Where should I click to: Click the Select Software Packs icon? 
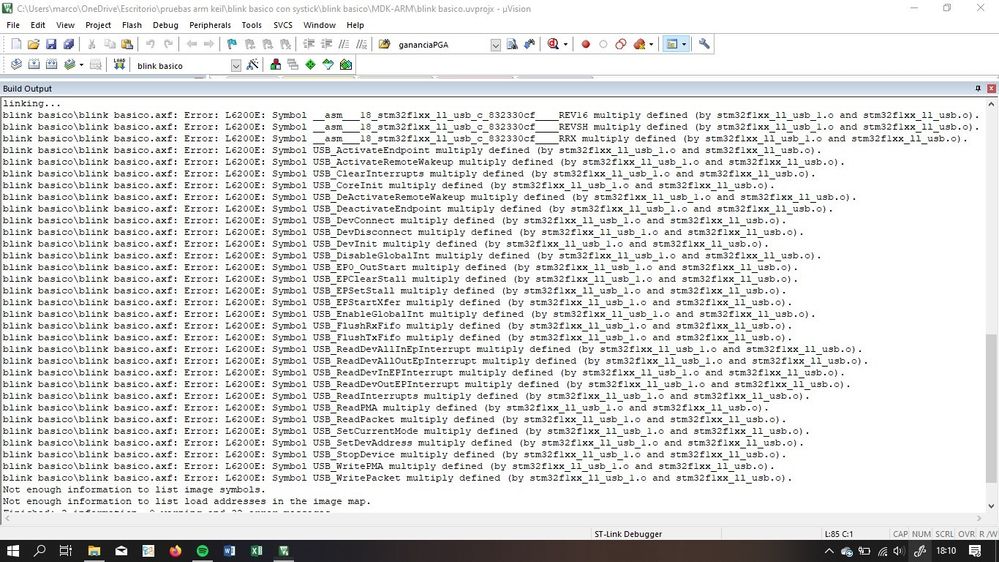click(328, 65)
